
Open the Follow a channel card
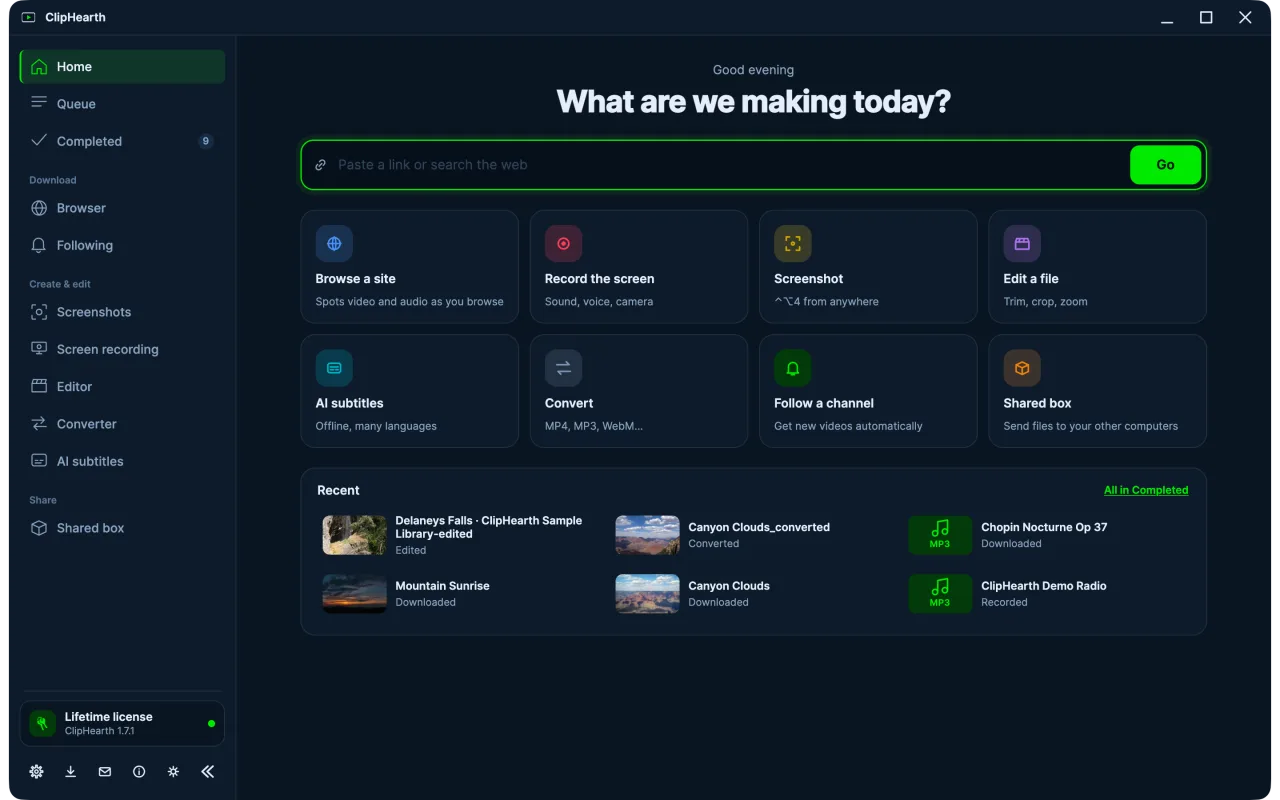[868, 391]
